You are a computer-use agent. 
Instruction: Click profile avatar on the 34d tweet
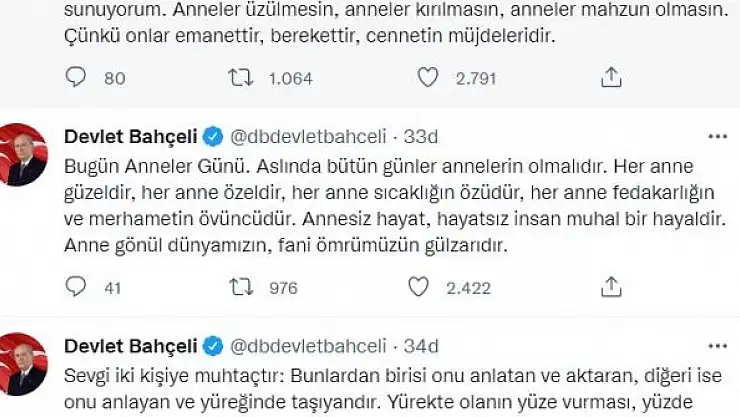(x=24, y=366)
